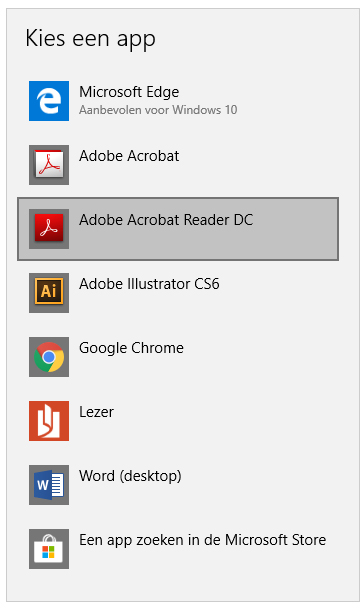This screenshot has height=608, width=364.
Task: Click the 'Kies een app' heading
Action: (x=90, y=39)
